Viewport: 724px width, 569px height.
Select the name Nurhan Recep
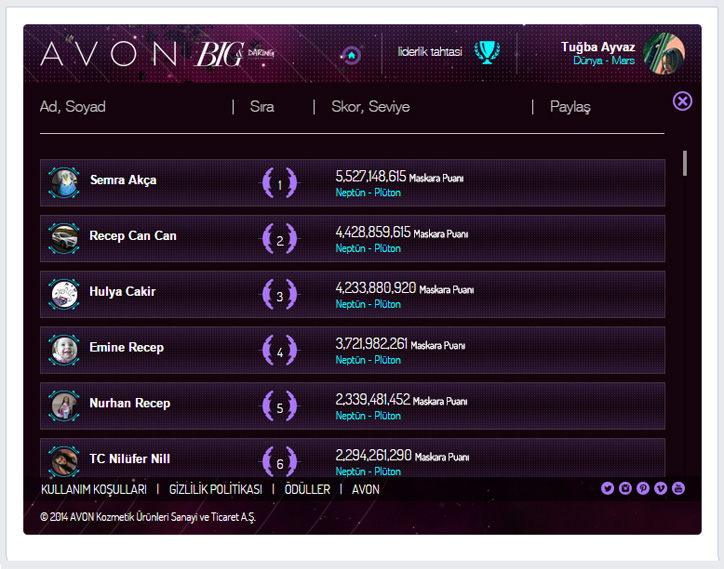(x=130, y=403)
